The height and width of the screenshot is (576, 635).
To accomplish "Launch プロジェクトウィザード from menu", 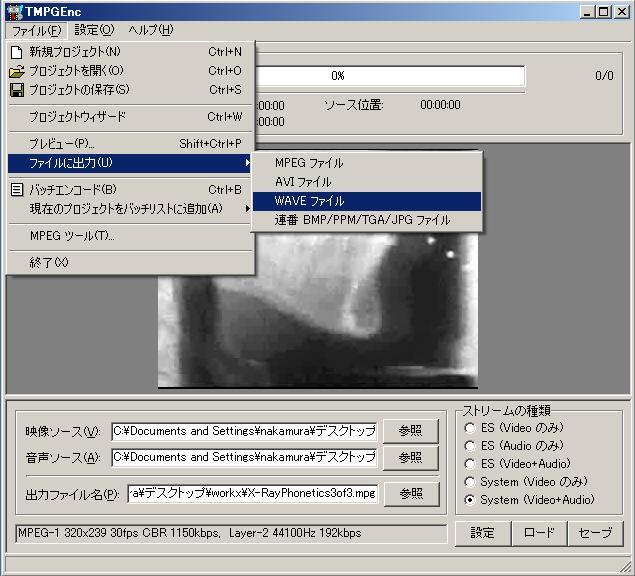I will point(130,117).
